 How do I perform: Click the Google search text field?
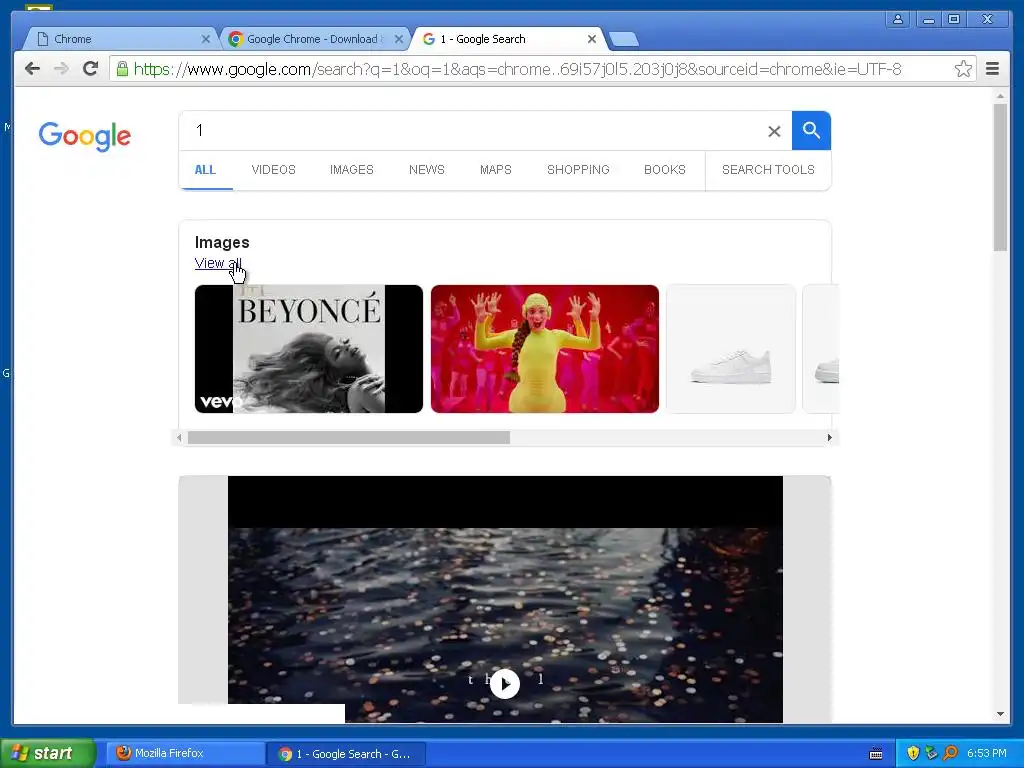(477, 131)
